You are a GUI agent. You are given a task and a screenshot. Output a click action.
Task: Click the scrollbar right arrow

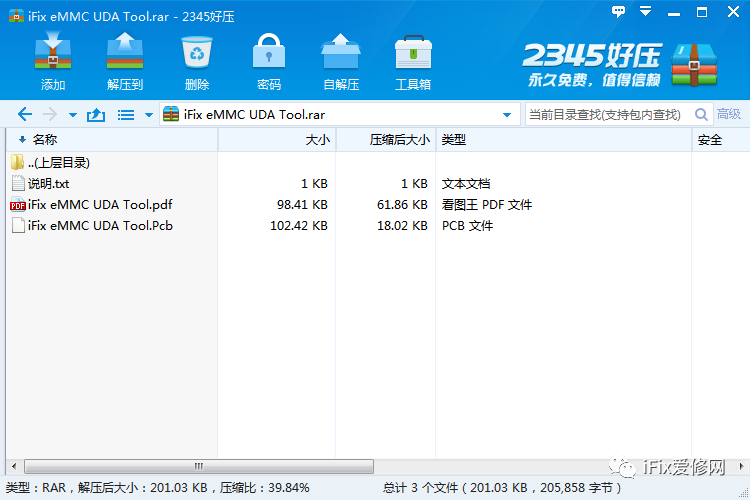[741, 466]
